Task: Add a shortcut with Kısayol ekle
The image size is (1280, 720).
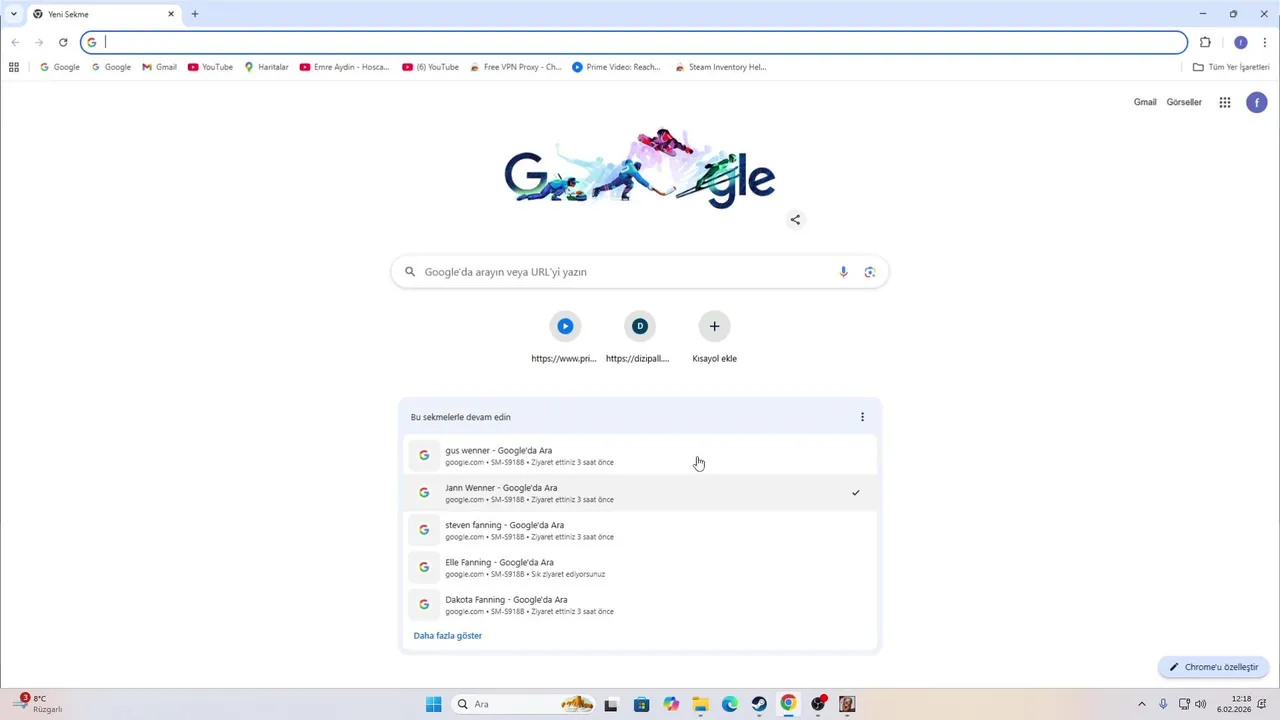Action: click(714, 337)
